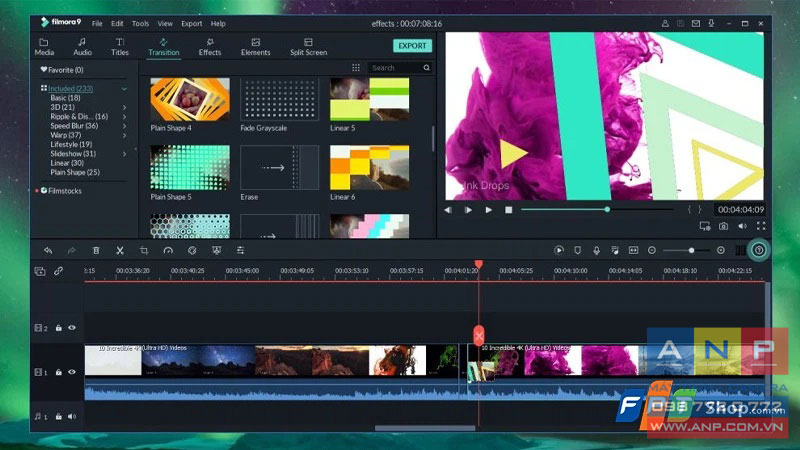
Task: Toggle the auto-link chain icon
Action: coord(58,271)
